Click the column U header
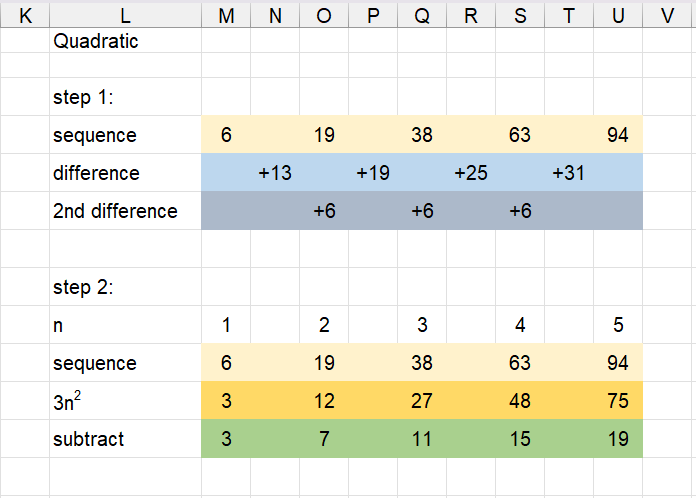 click(x=618, y=16)
